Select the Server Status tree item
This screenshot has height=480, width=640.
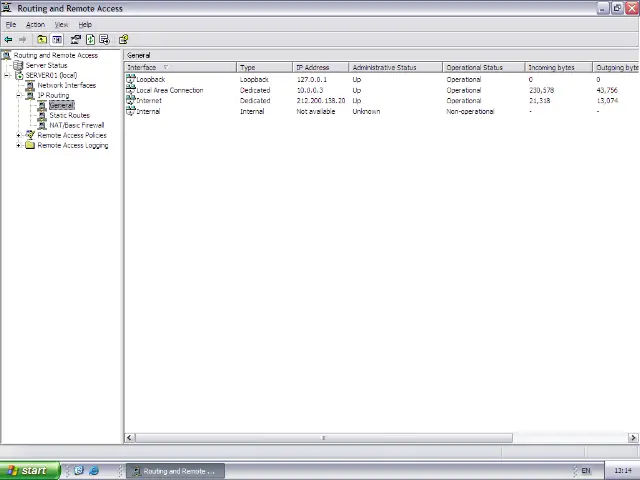point(46,65)
